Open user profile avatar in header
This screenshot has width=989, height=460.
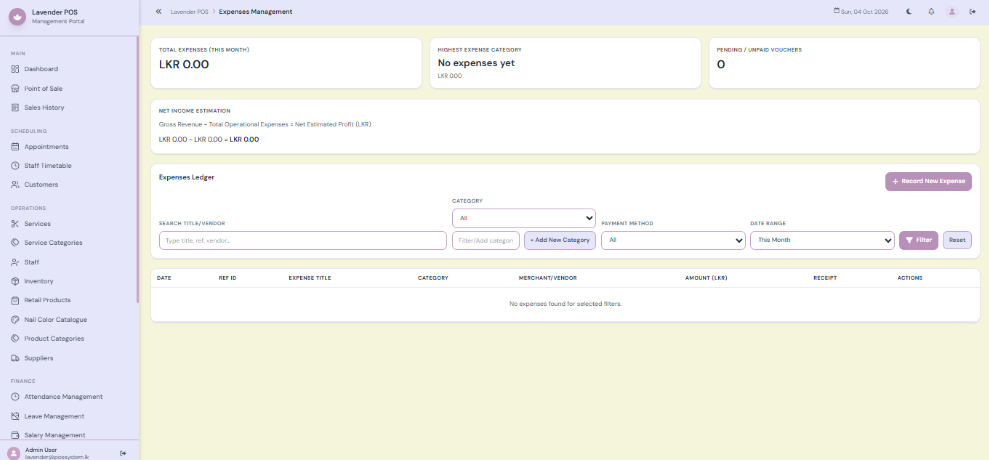pyautogui.click(x=952, y=12)
